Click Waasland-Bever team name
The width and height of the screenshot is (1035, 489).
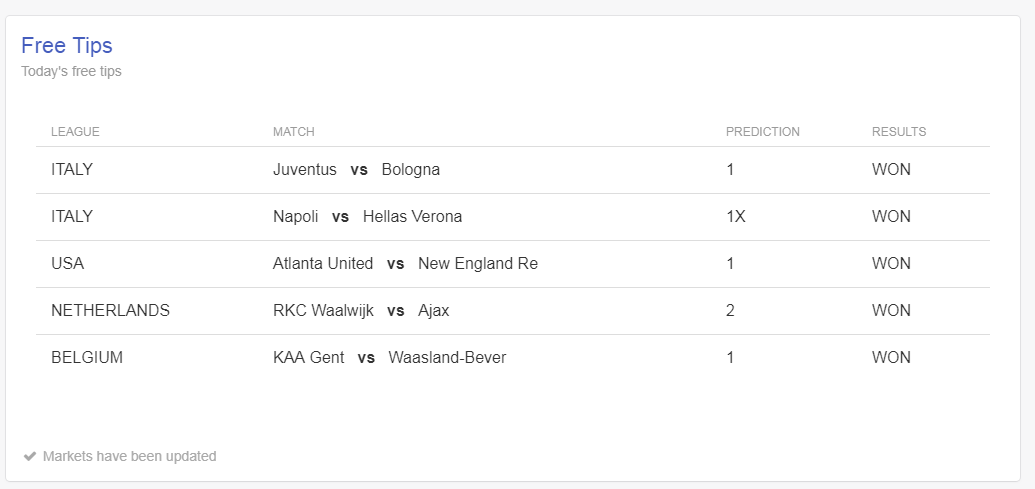(447, 357)
